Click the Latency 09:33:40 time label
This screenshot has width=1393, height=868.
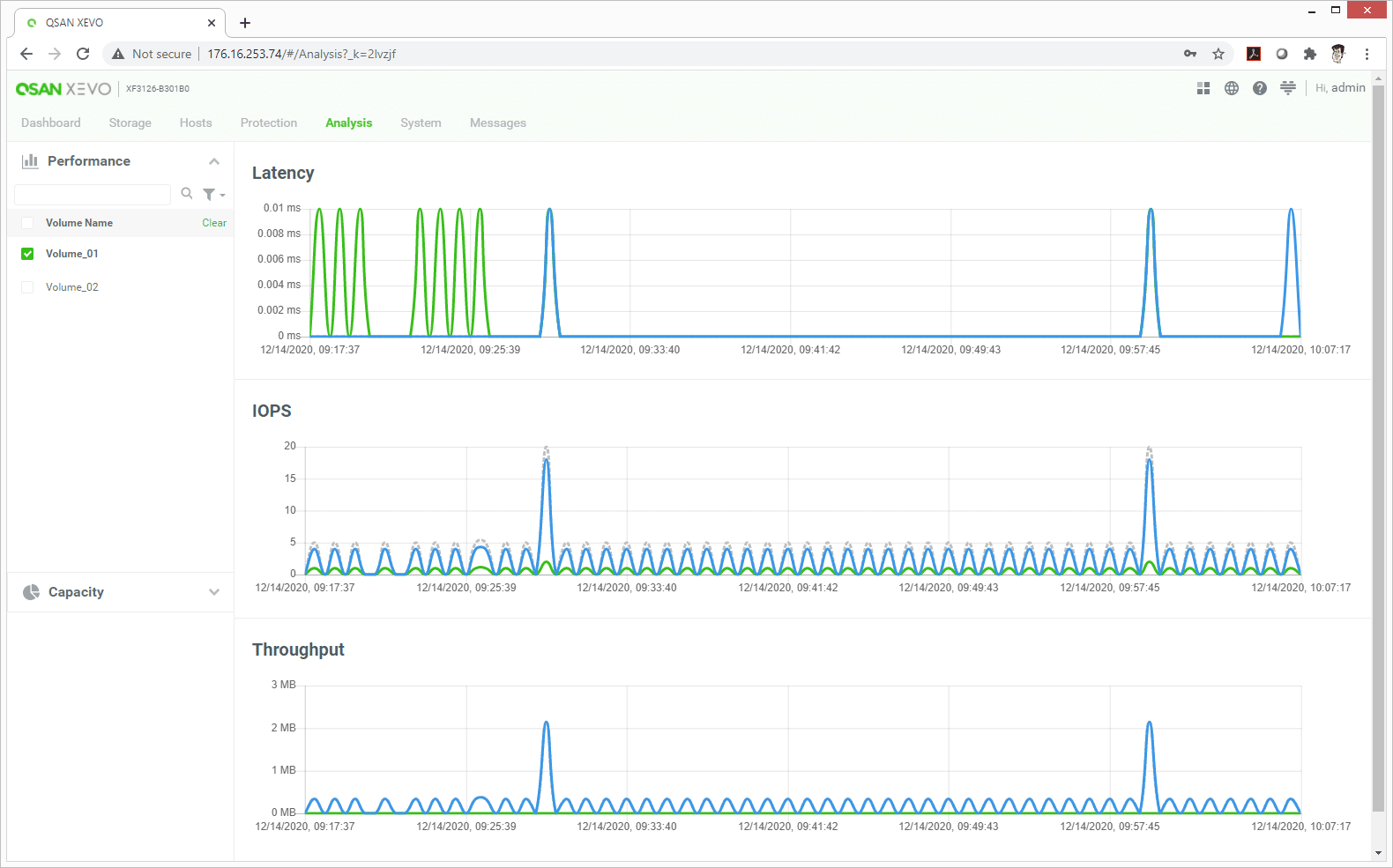point(630,350)
